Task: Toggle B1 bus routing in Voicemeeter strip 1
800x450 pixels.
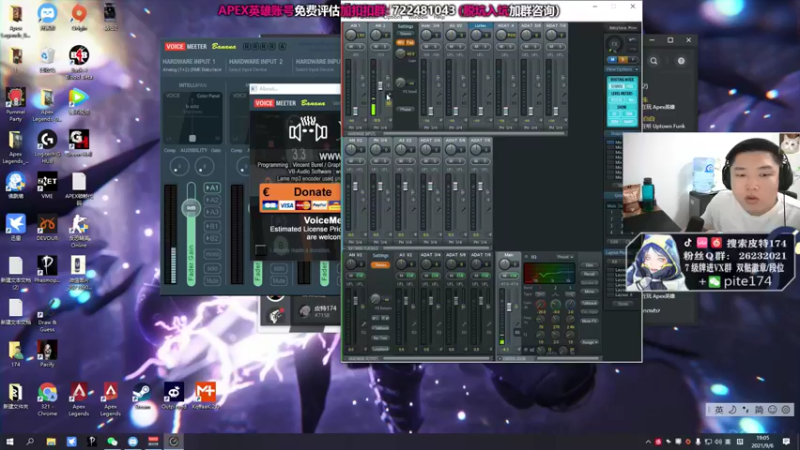Action: (212, 226)
